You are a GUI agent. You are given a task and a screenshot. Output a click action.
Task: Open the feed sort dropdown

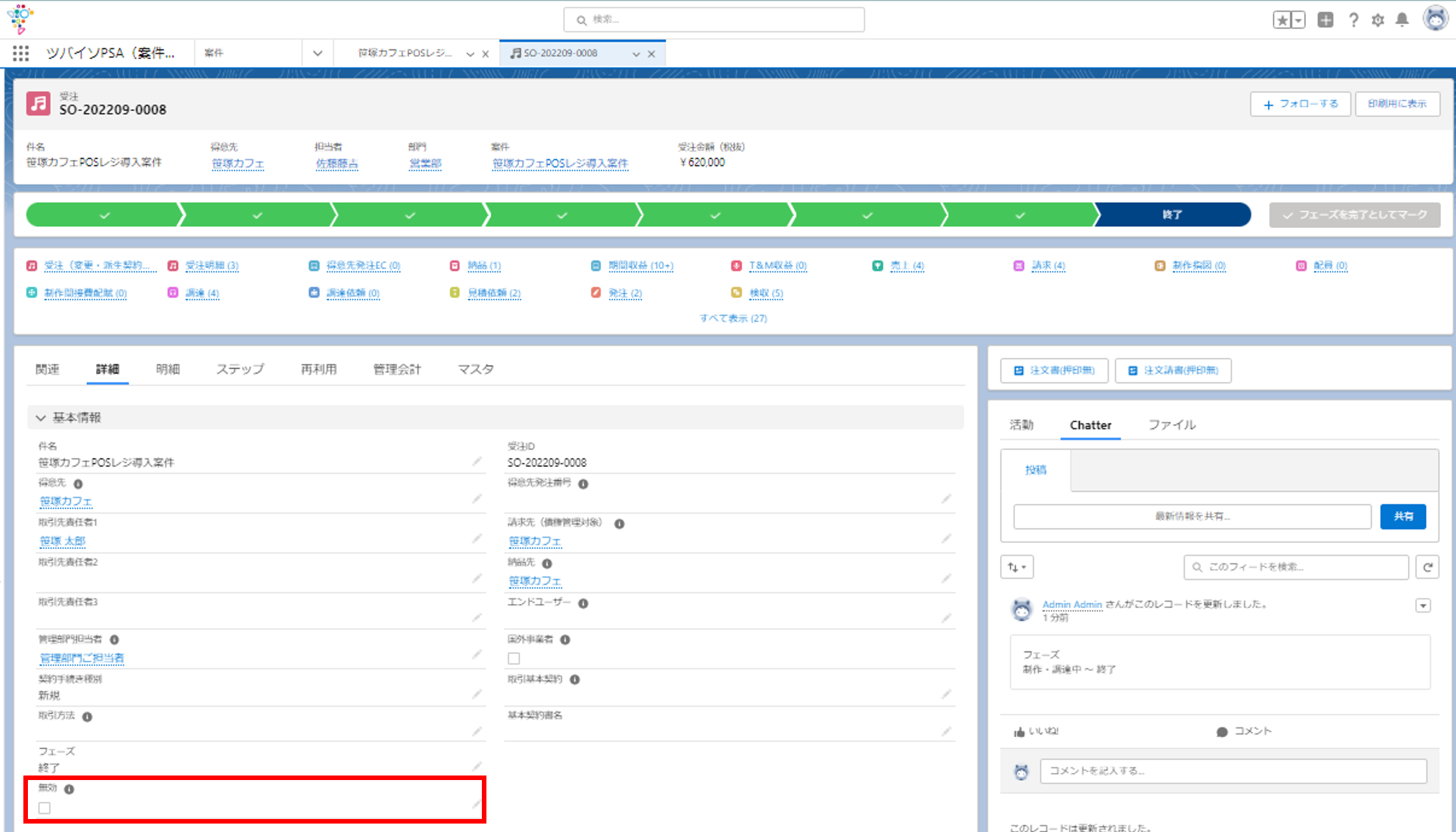pyautogui.click(x=1017, y=567)
